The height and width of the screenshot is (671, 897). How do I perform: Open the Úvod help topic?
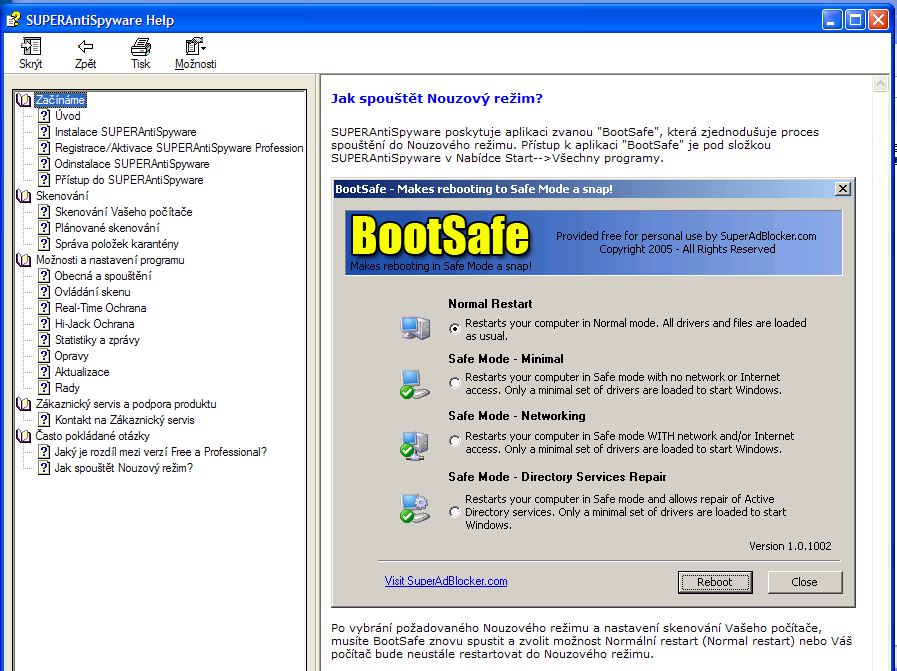[68, 116]
